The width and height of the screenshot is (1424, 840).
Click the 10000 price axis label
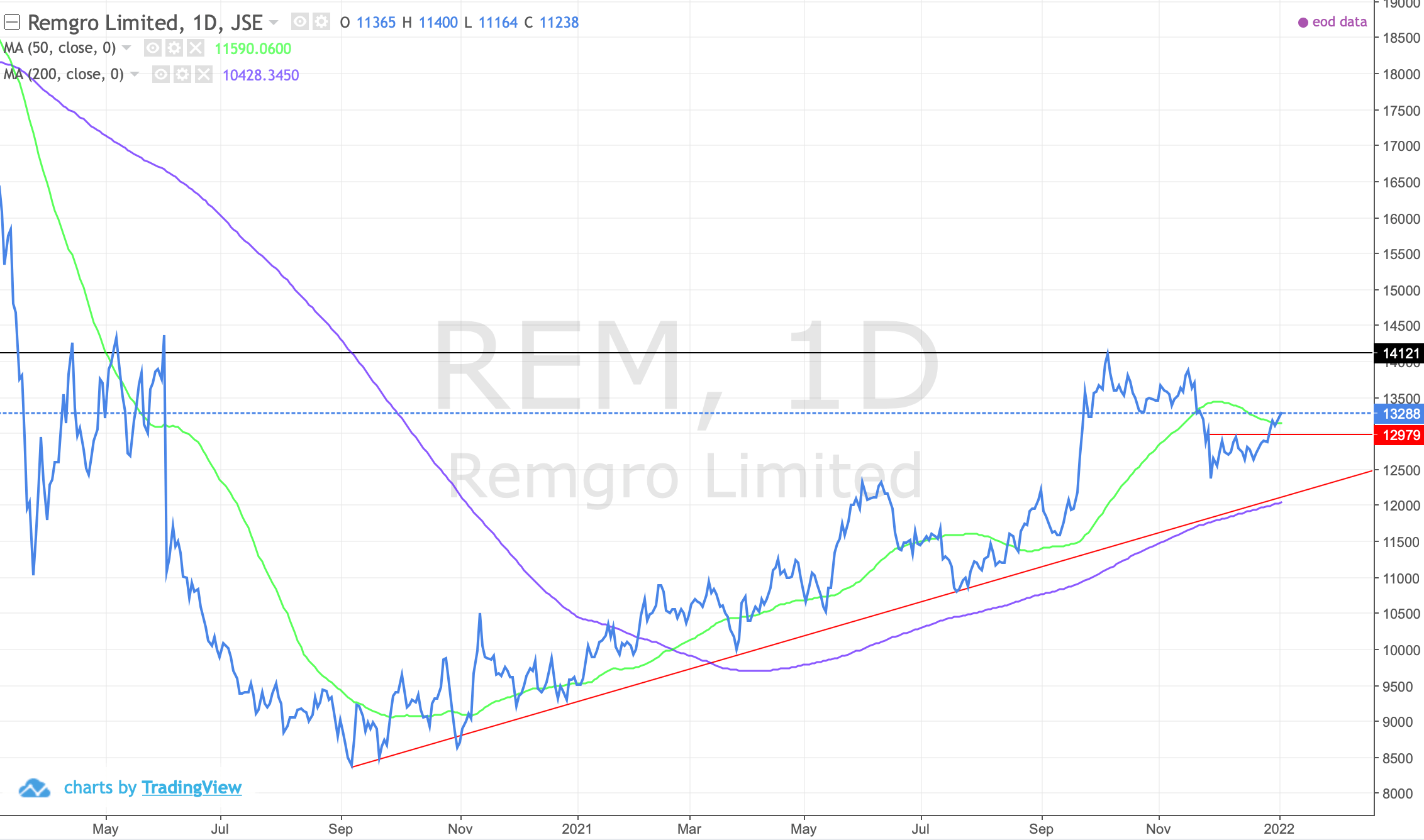point(1401,650)
